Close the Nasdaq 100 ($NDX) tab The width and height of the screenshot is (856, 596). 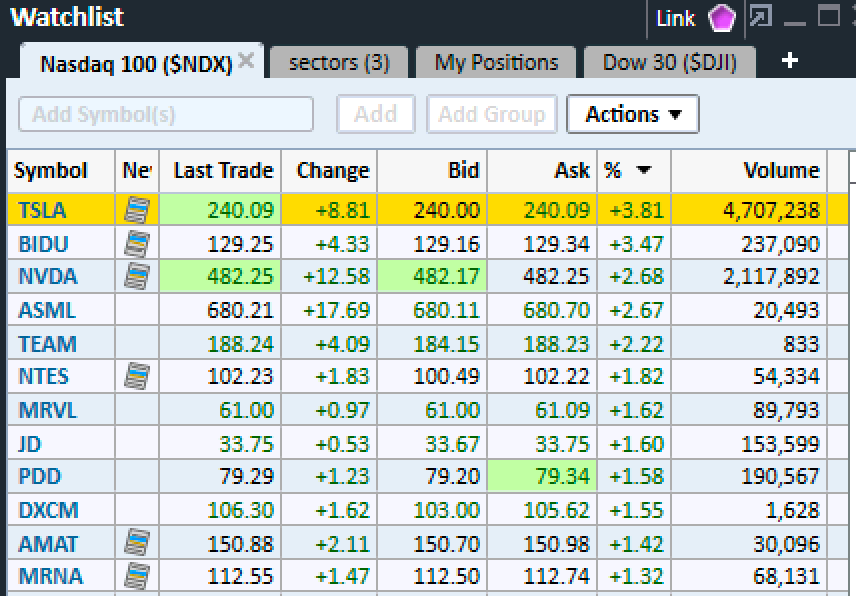[246, 61]
